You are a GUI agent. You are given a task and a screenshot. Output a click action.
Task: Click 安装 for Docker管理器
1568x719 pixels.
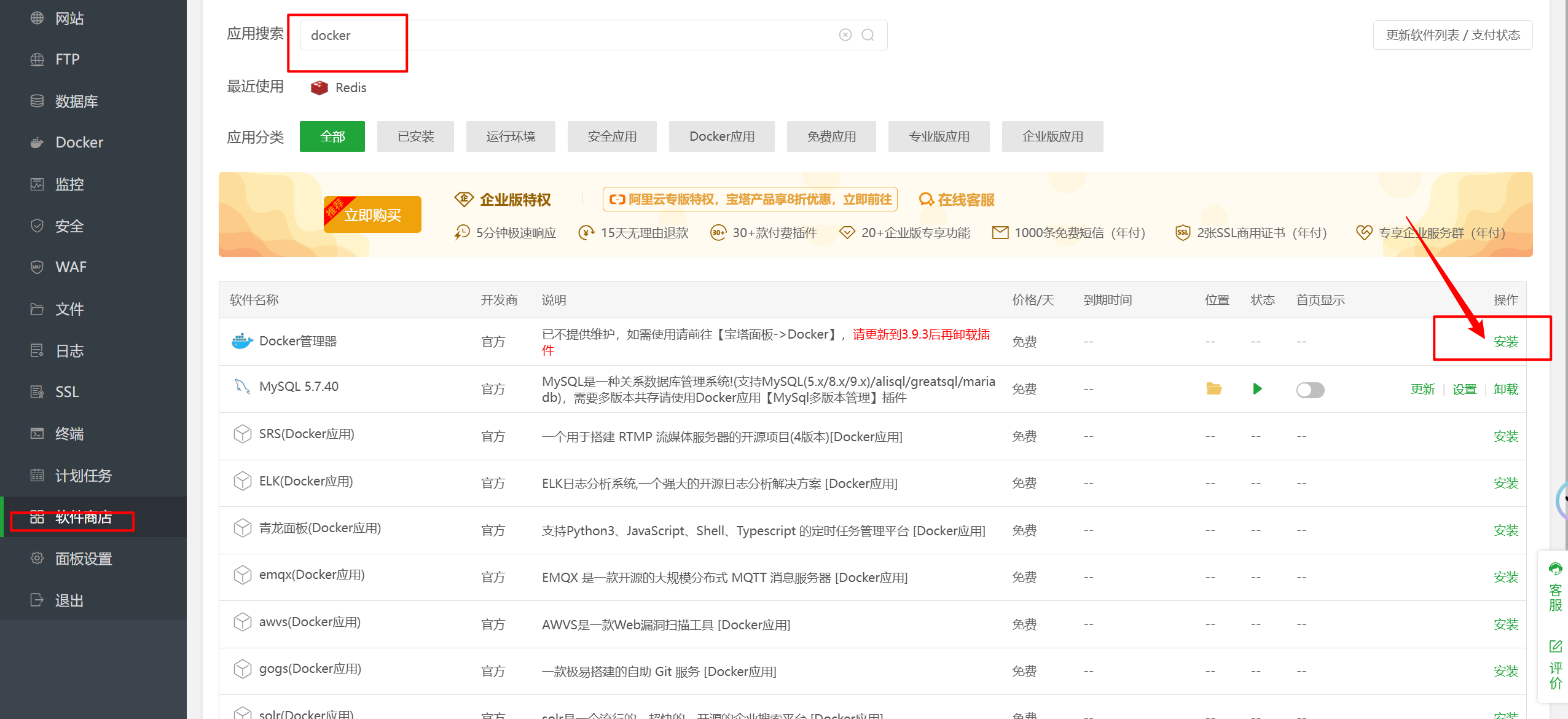point(1505,342)
